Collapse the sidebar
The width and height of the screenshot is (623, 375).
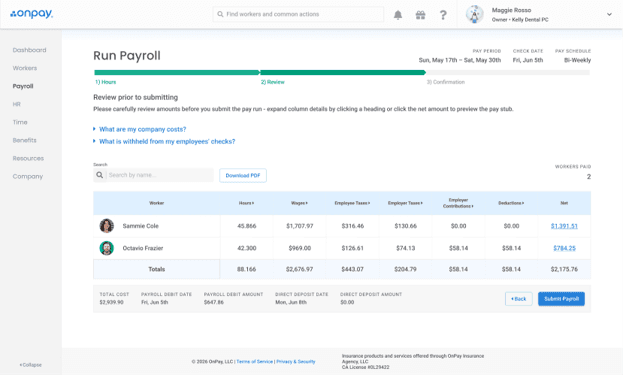tap(31, 365)
